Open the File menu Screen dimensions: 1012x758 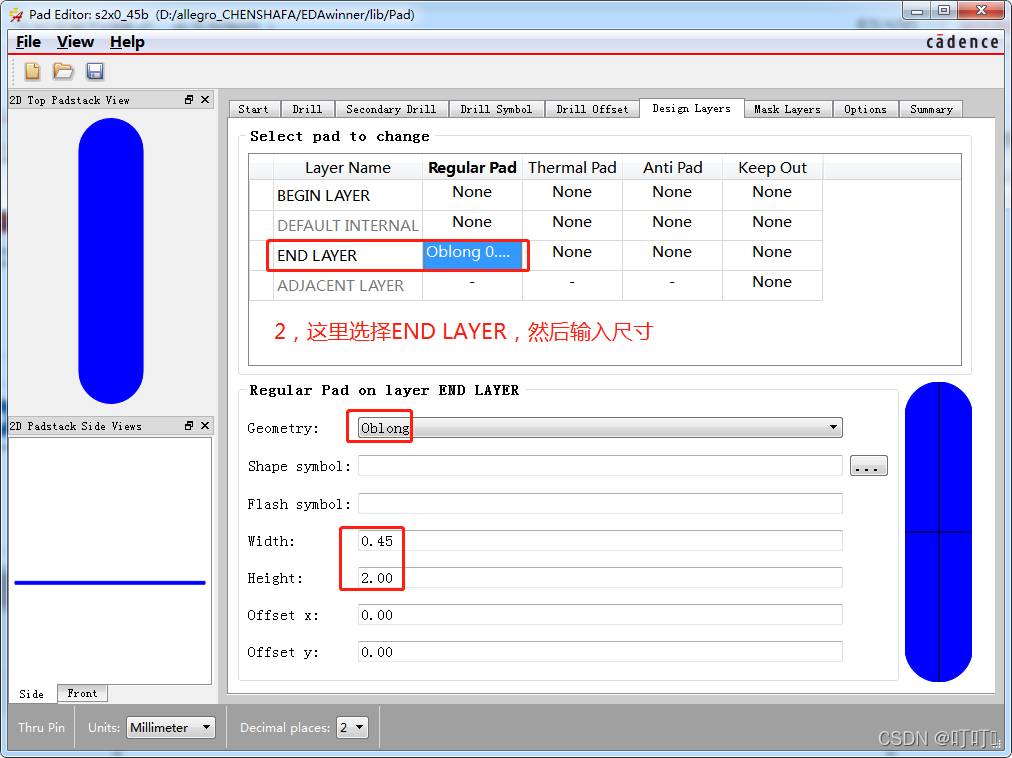[28, 42]
